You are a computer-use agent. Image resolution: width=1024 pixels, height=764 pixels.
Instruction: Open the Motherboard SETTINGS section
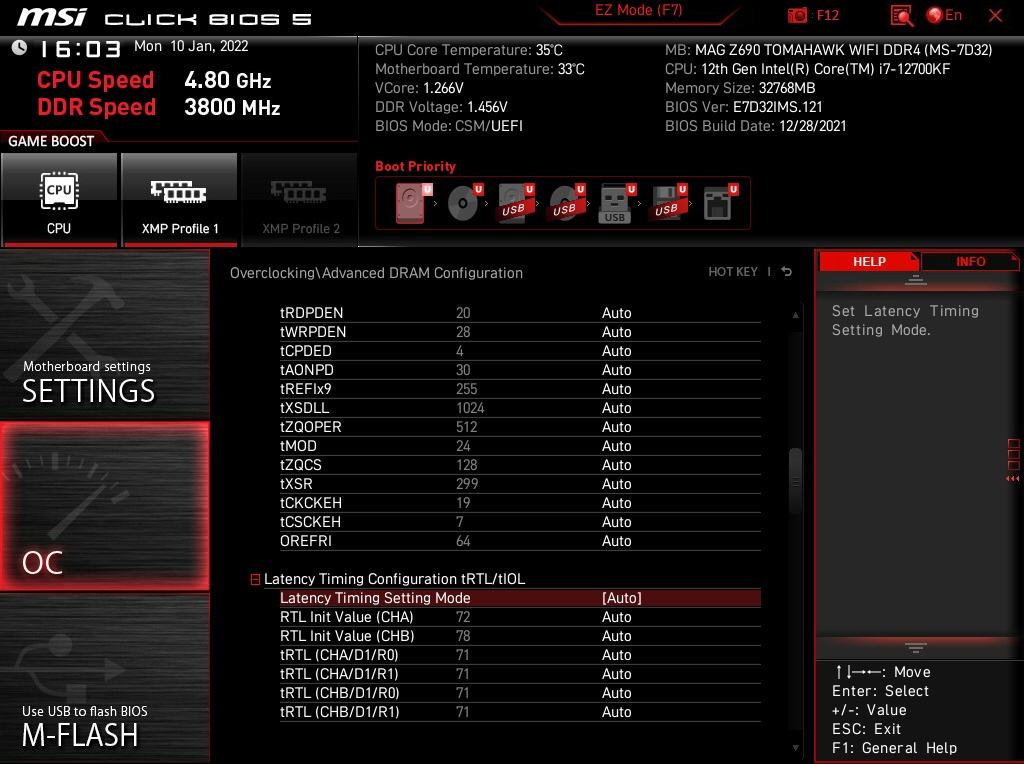pyautogui.click(x=104, y=334)
